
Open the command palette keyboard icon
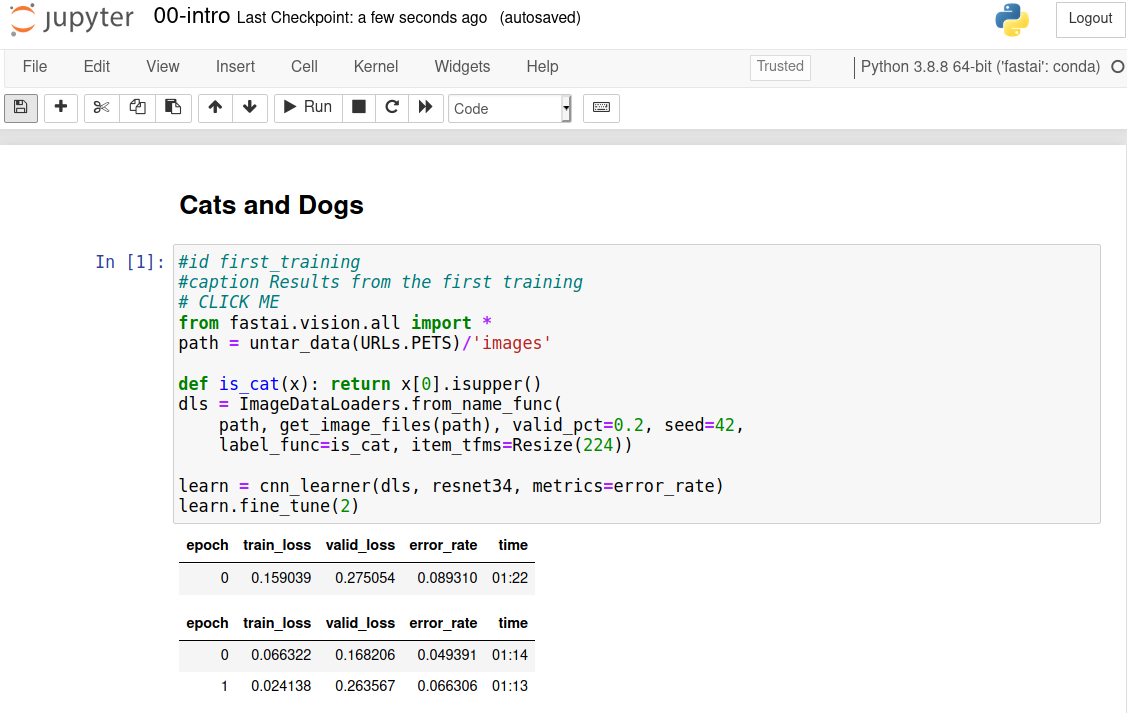click(601, 107)
